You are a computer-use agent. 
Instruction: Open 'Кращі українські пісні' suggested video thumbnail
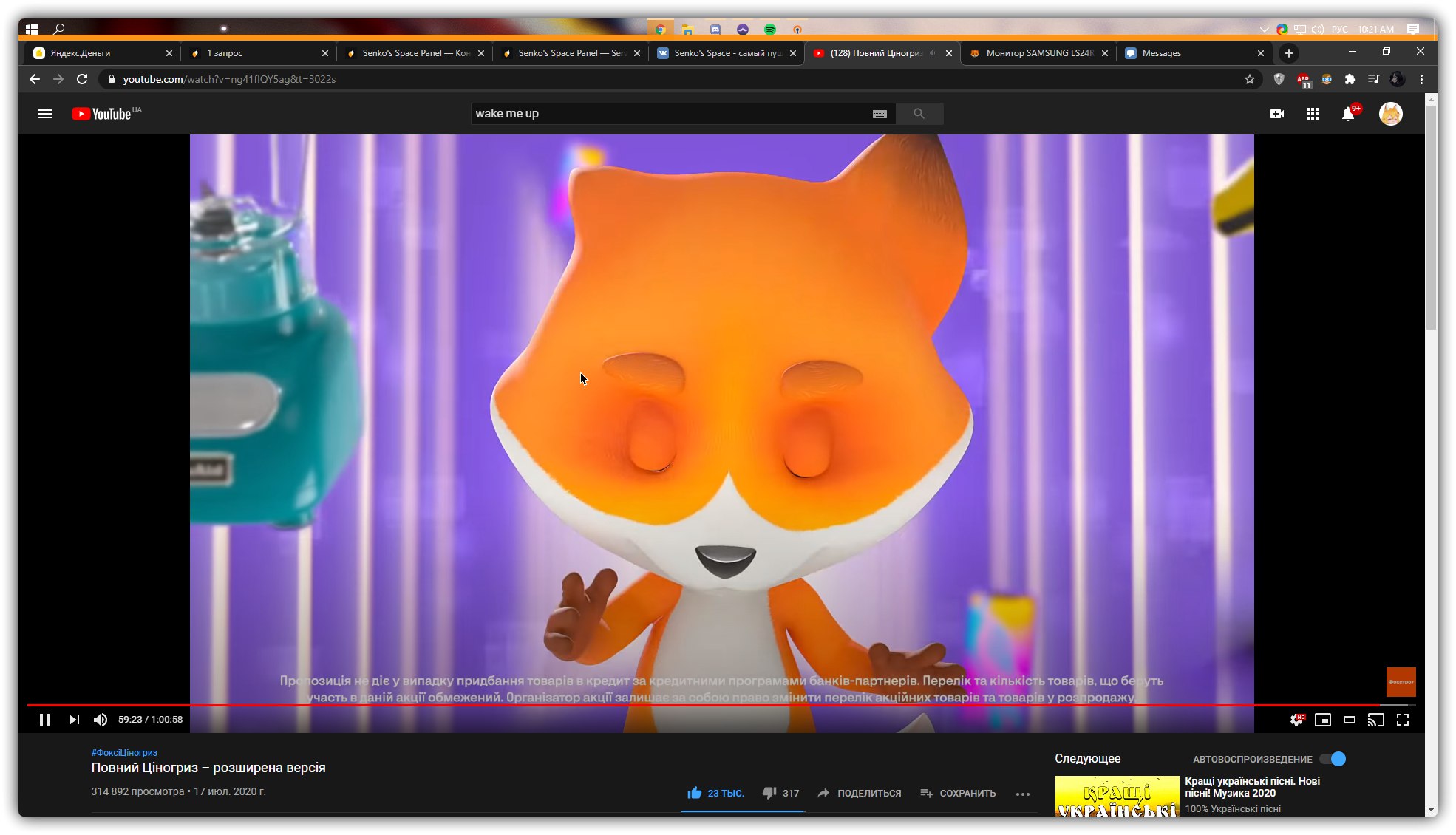[x=1117, y=796]
